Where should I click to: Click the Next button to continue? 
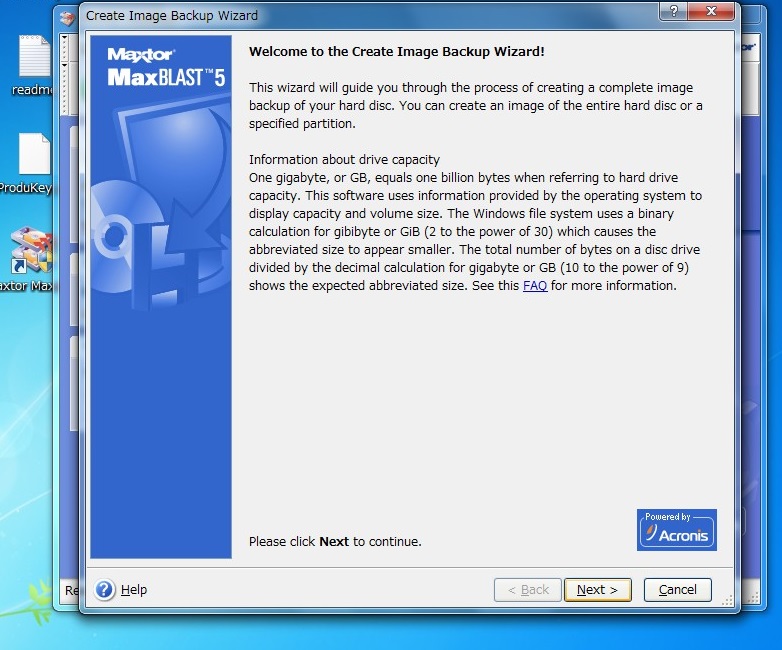(597, 590)
